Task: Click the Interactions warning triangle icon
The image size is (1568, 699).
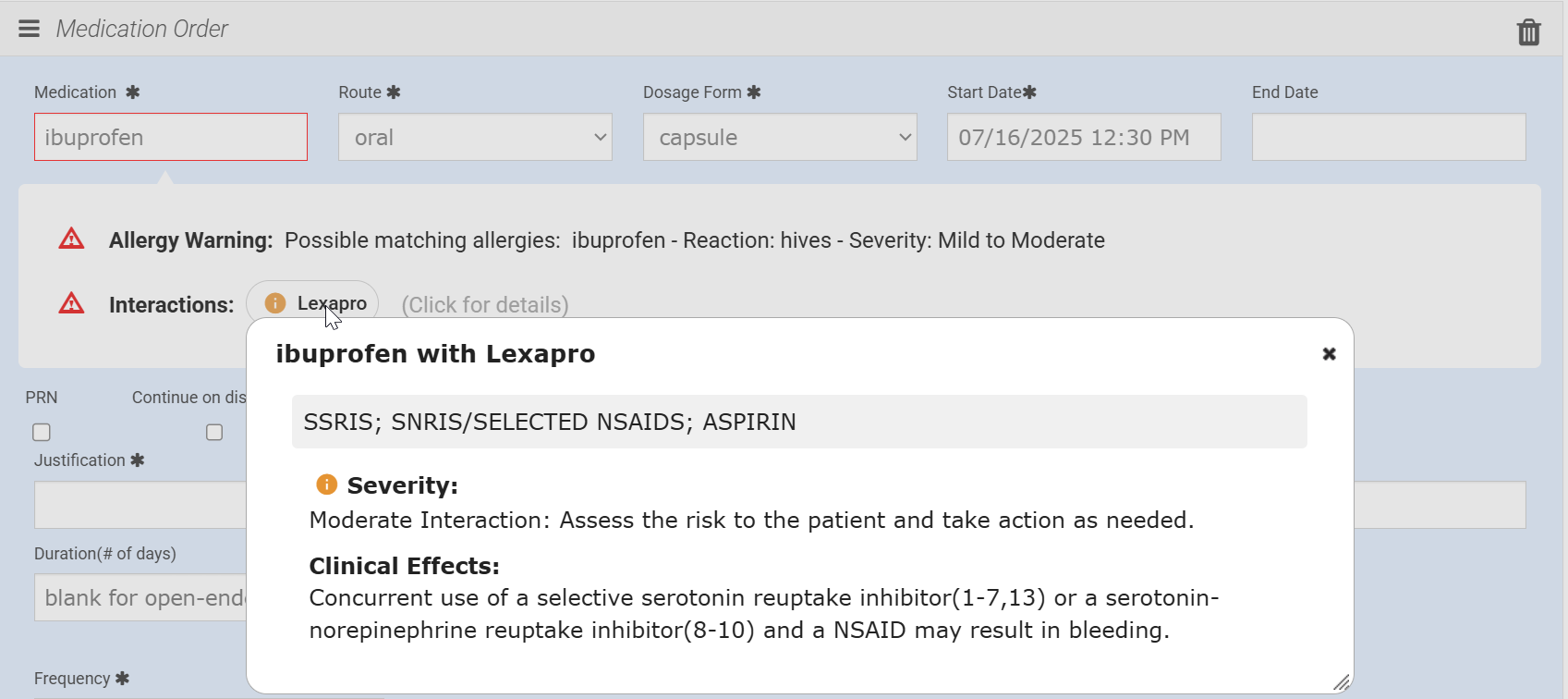Action: [71, 304]
